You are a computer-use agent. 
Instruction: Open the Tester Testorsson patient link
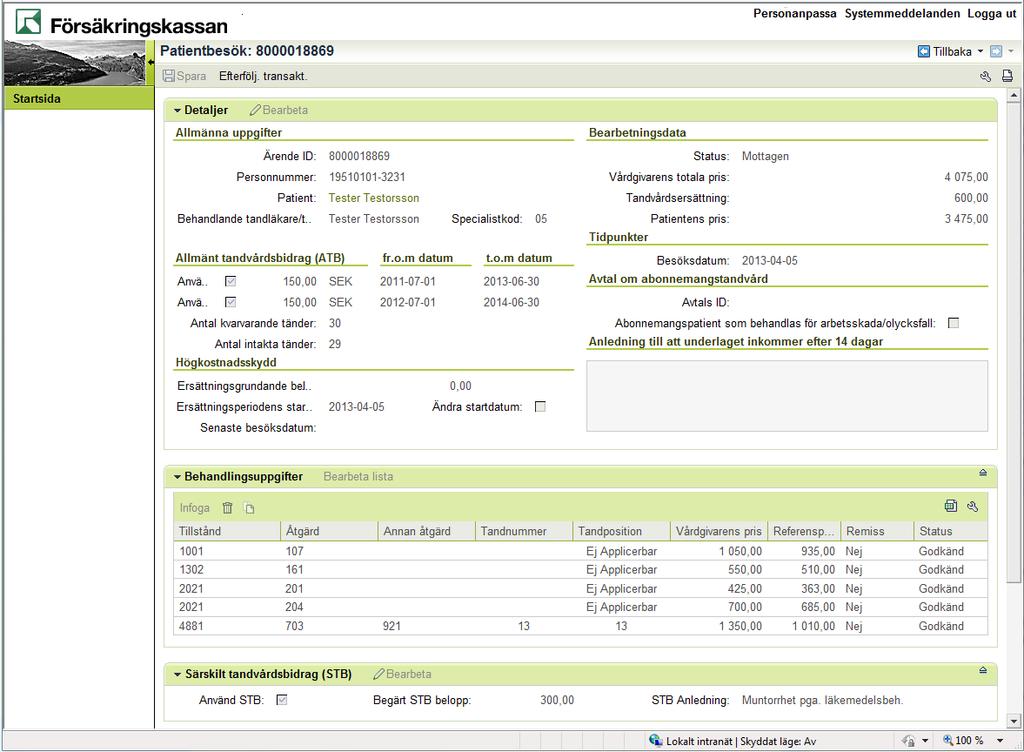tap(374, 198)
